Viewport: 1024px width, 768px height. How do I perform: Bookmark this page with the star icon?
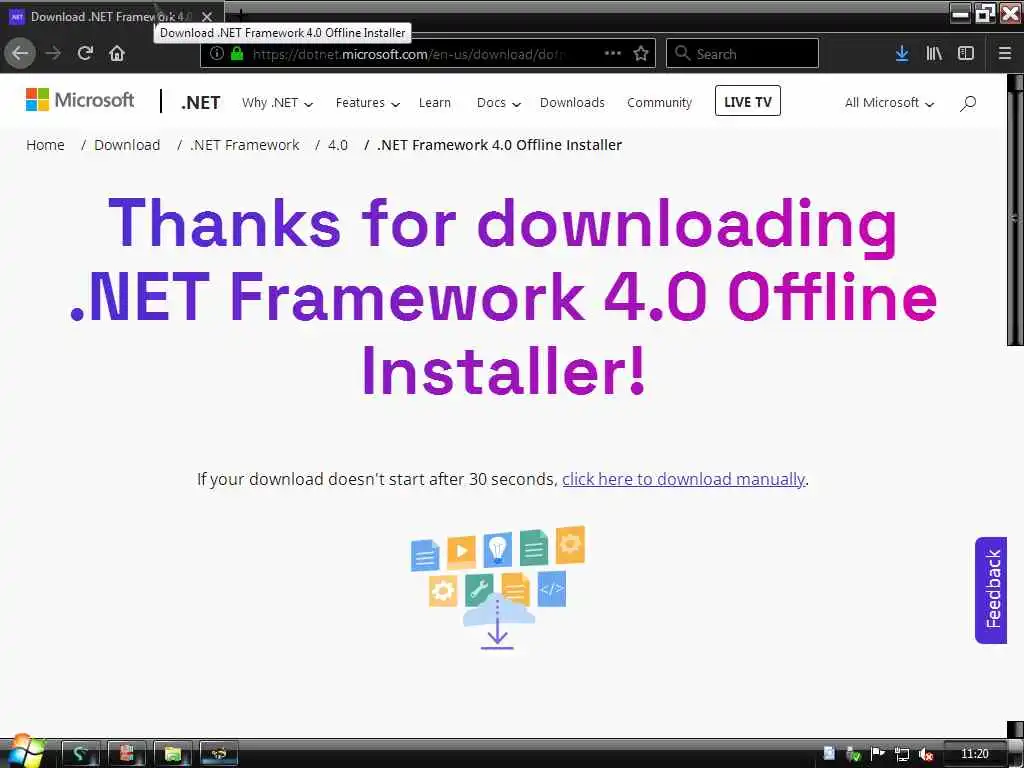click(x=641, y=53)
